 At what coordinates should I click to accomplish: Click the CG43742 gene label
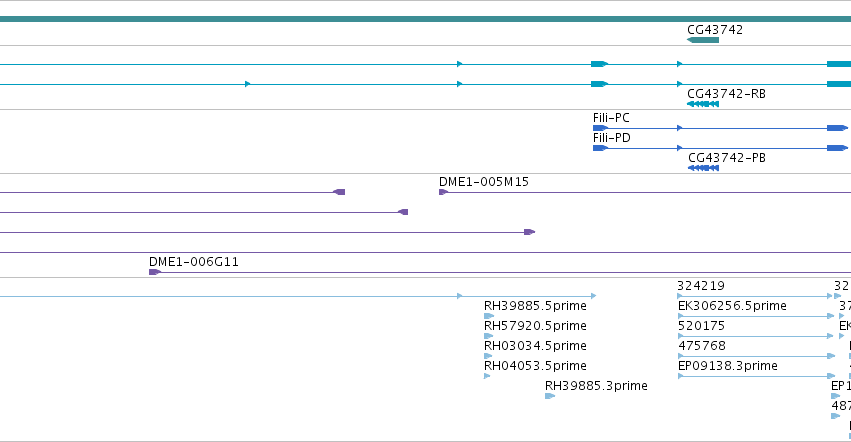tap(715, 30)
